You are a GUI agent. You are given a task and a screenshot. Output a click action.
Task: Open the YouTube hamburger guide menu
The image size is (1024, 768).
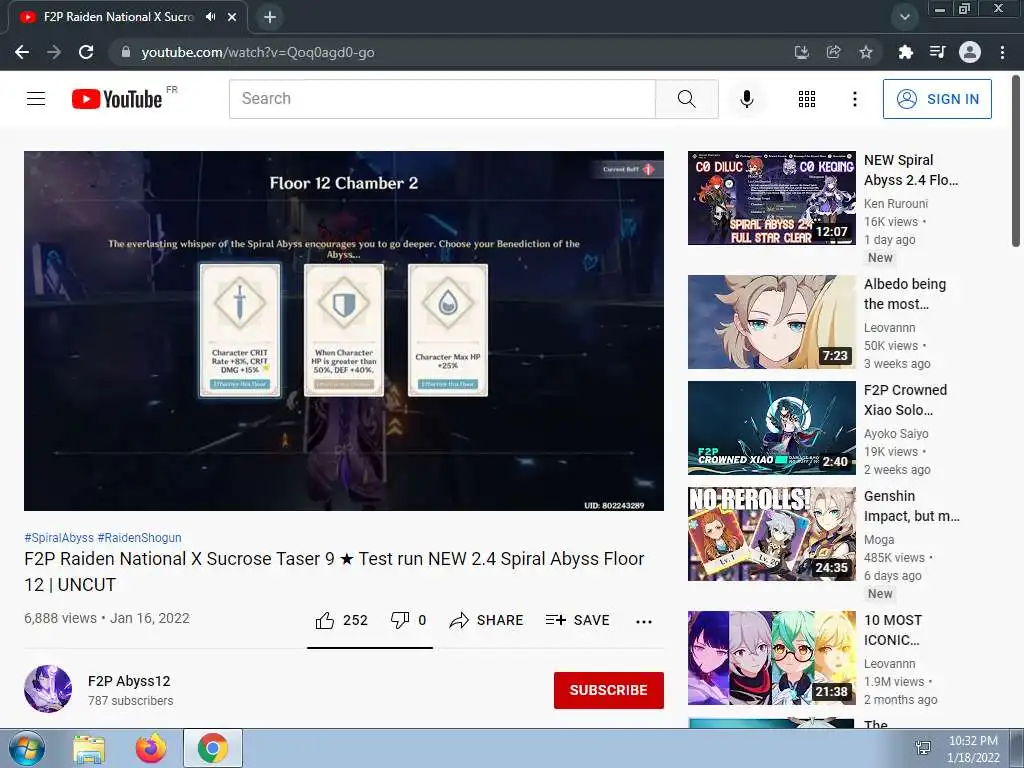click(x=36, y=99)
